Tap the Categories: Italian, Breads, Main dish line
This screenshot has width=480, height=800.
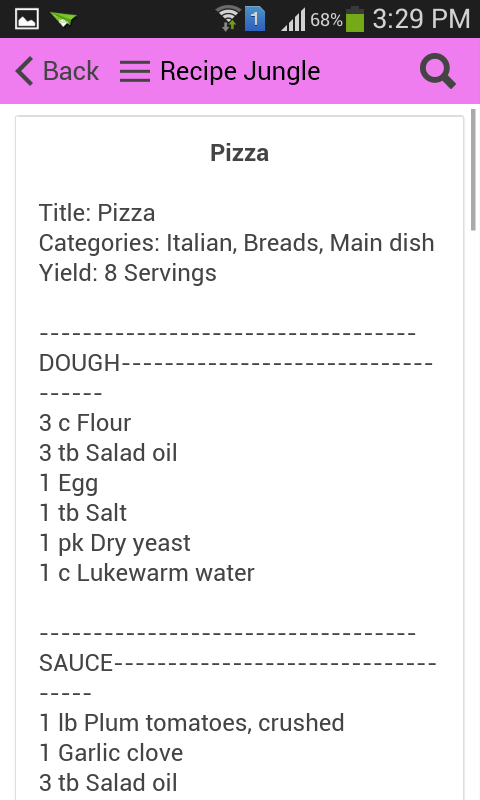coord(237,243)
